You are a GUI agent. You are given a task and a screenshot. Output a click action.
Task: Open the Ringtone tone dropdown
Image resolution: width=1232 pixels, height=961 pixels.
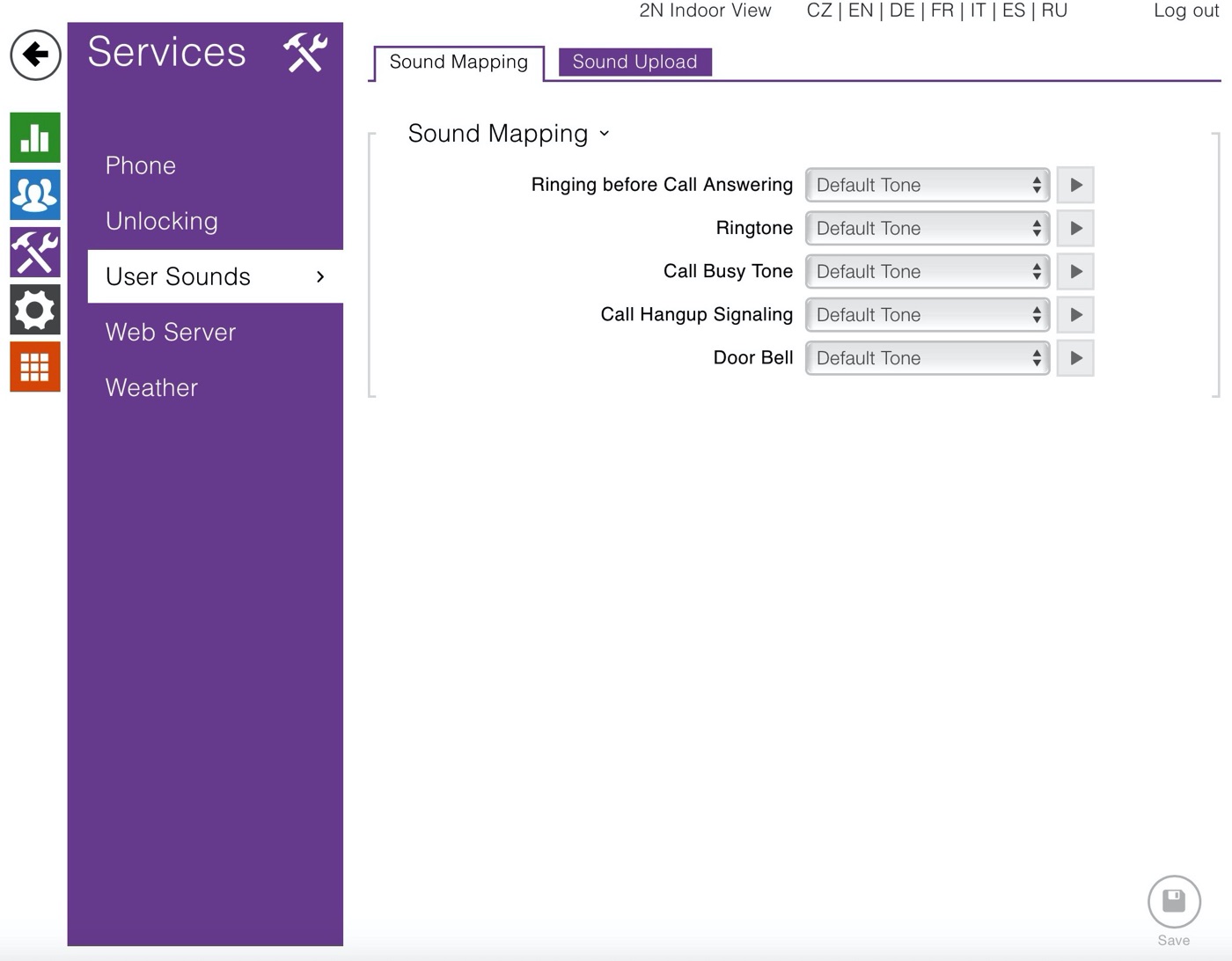(928, 228)
